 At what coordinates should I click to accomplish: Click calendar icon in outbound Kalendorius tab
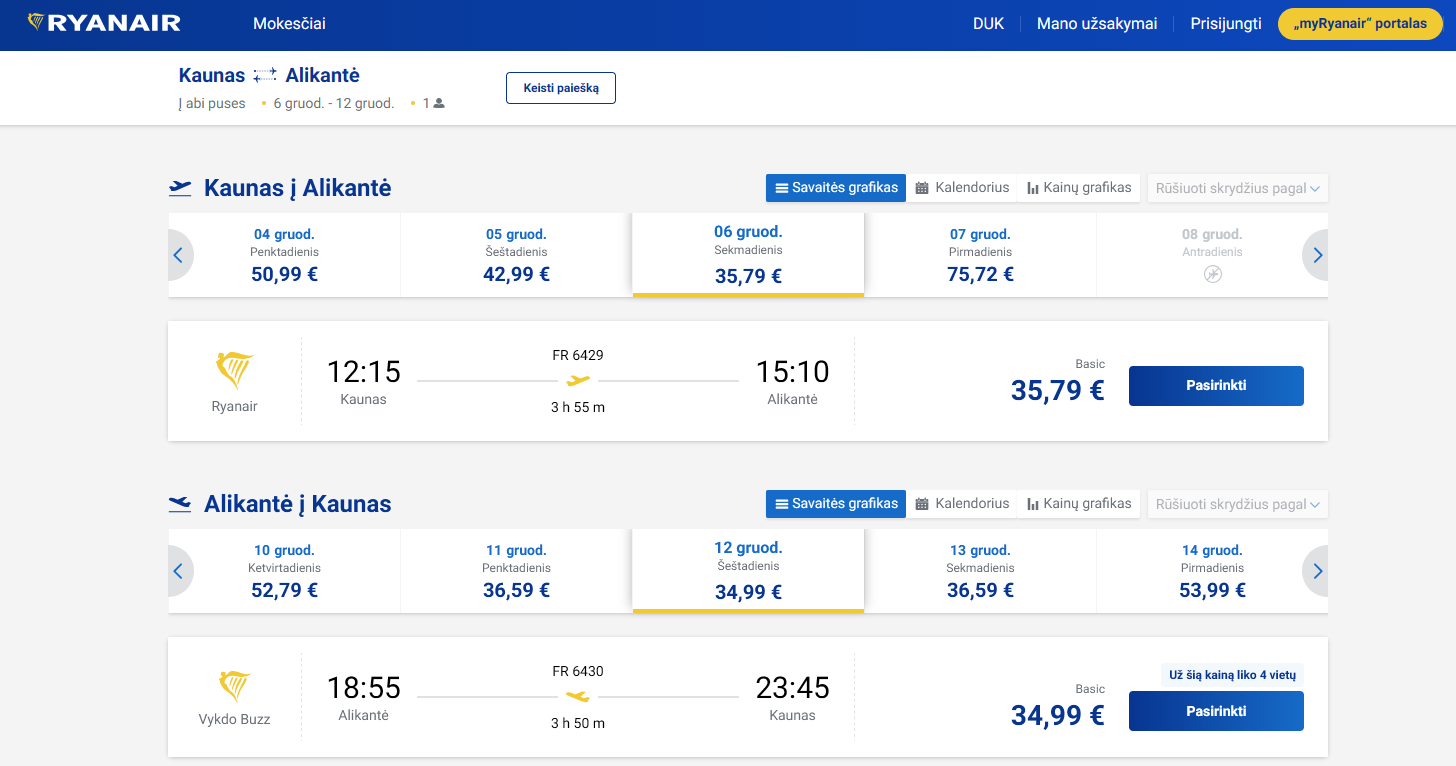pyautogui.click(x=922, y=188)
